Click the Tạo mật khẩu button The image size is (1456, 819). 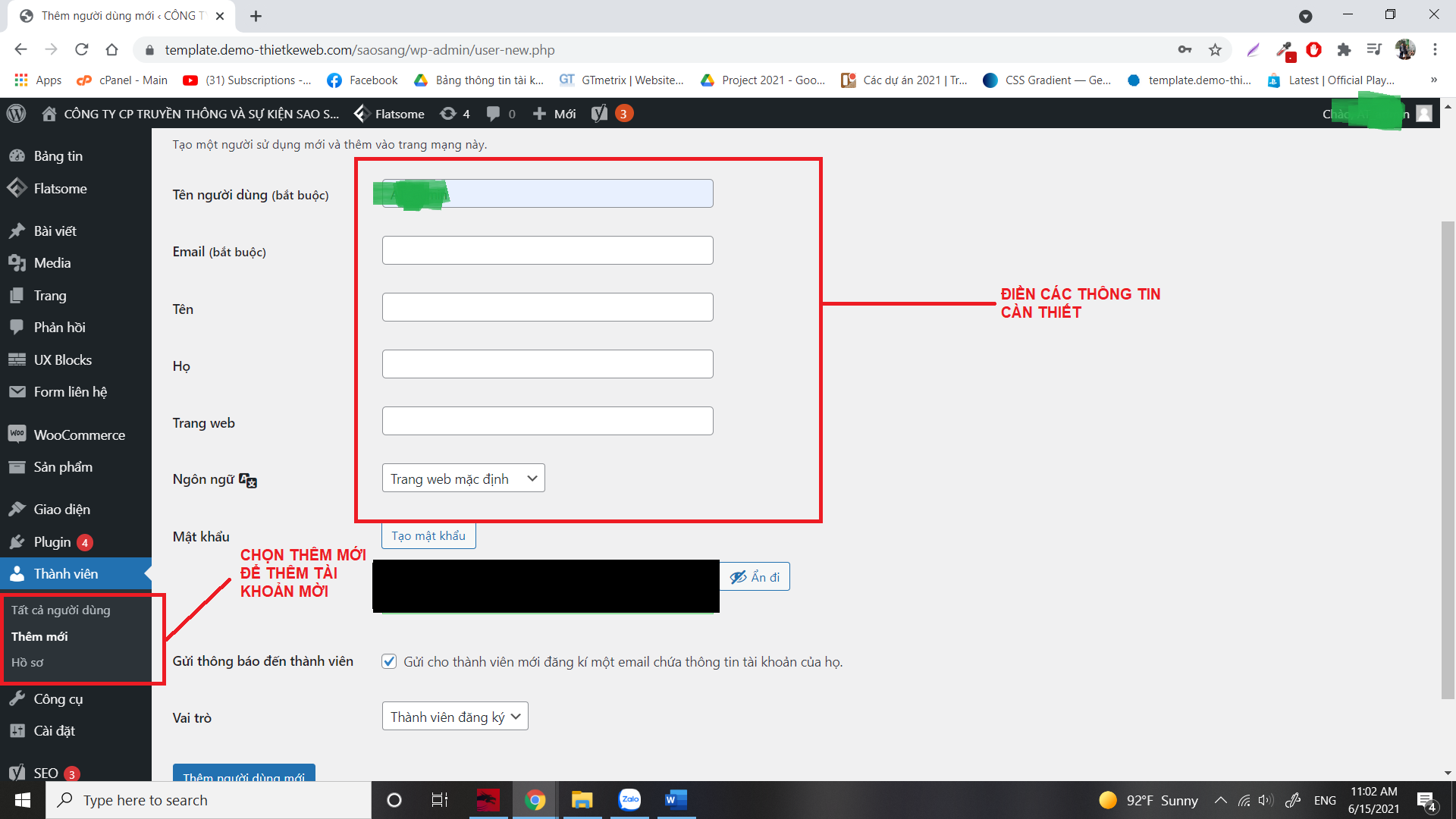[428, 535]
